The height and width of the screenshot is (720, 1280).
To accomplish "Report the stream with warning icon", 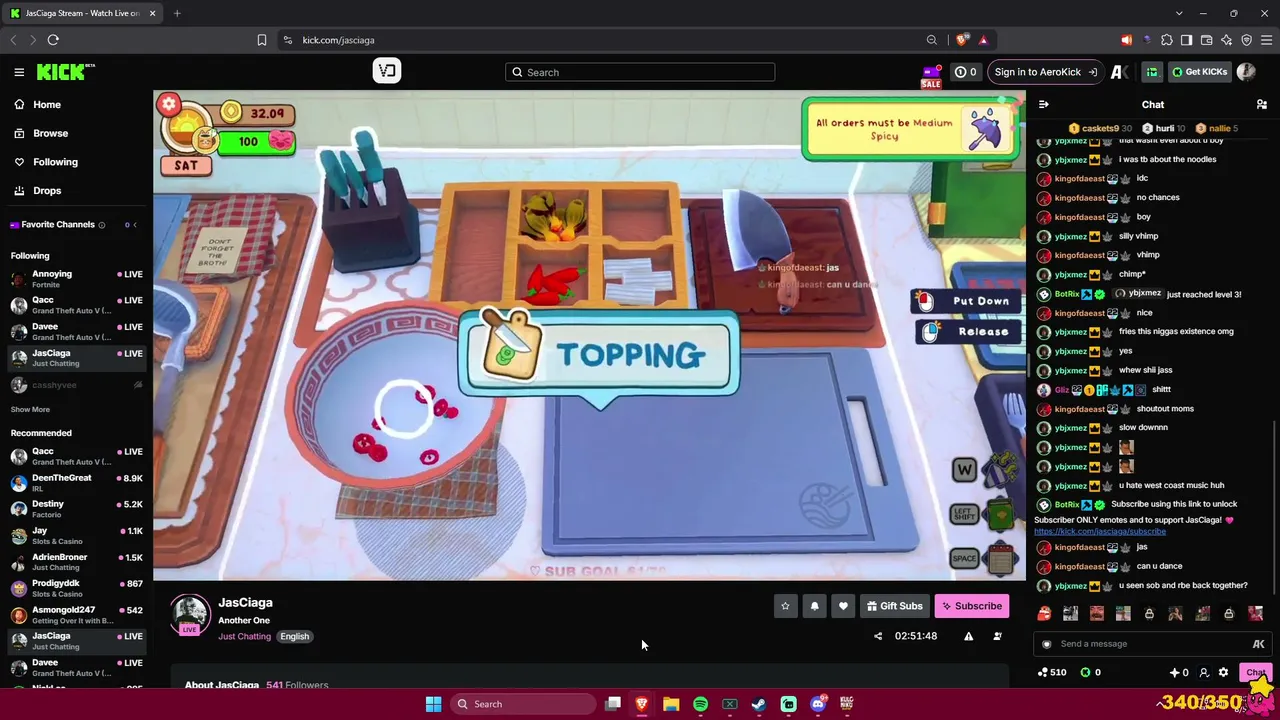I will (968, 636).
